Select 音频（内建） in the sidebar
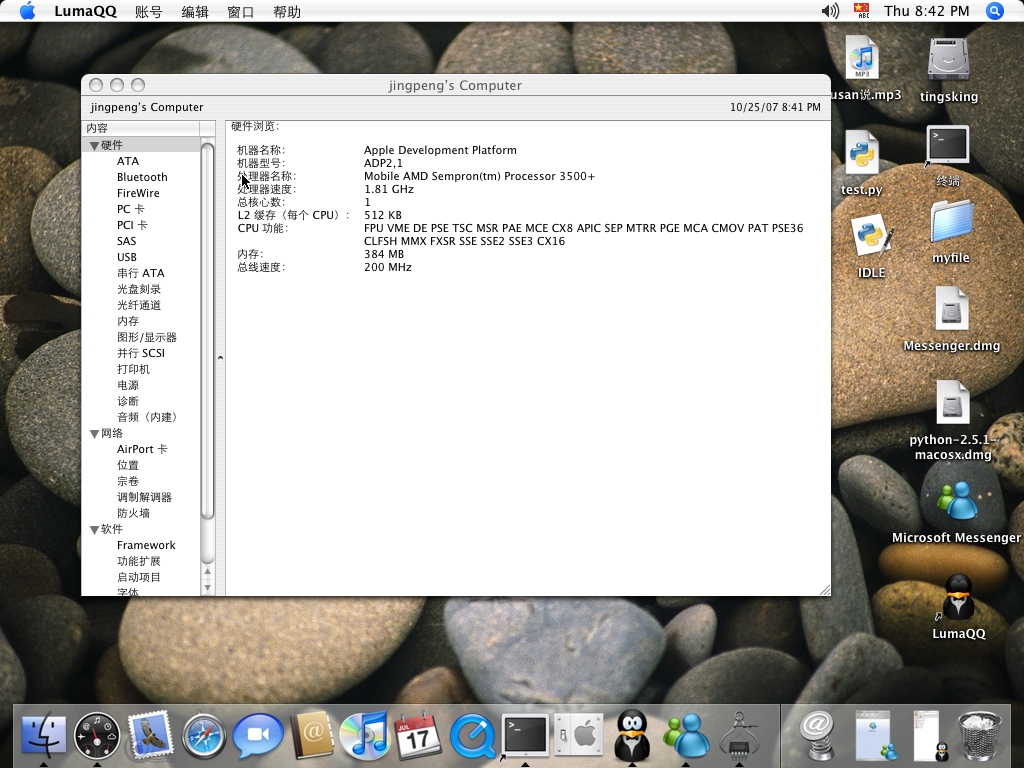 tap(148, 417)
